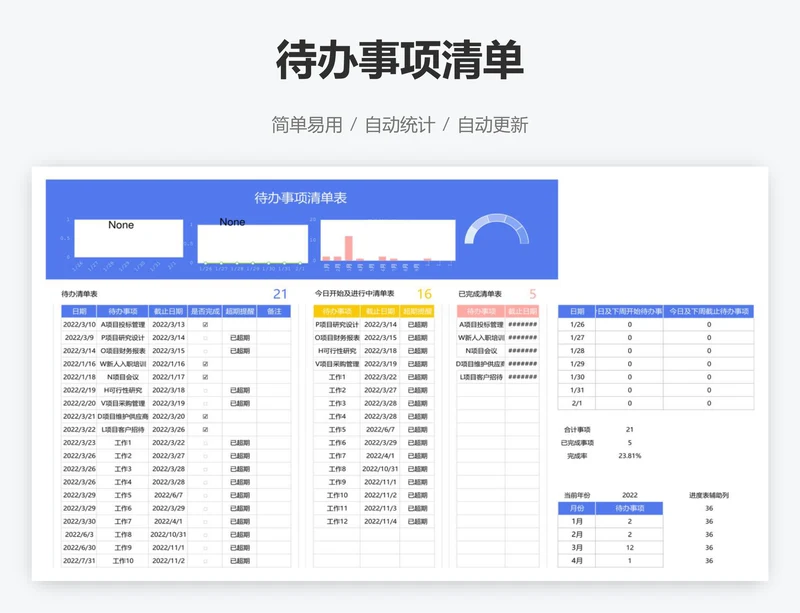Click the 待办清单表 section label

[x=79, y=294]
